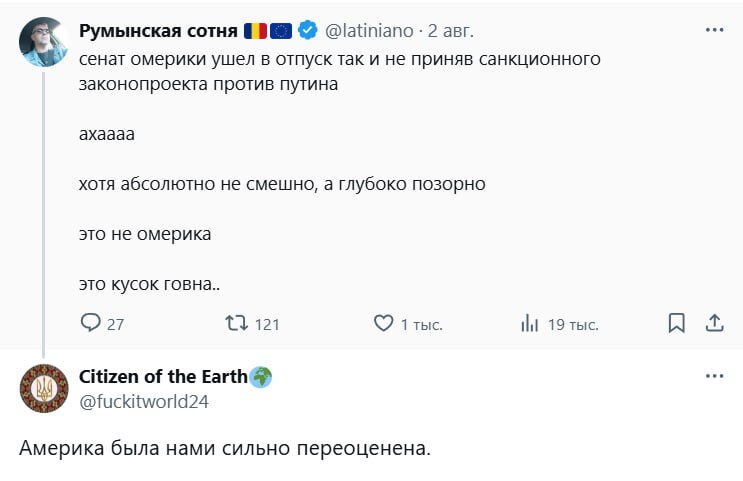Open Citizen of the Earth trident avatar

coord(43,388)
